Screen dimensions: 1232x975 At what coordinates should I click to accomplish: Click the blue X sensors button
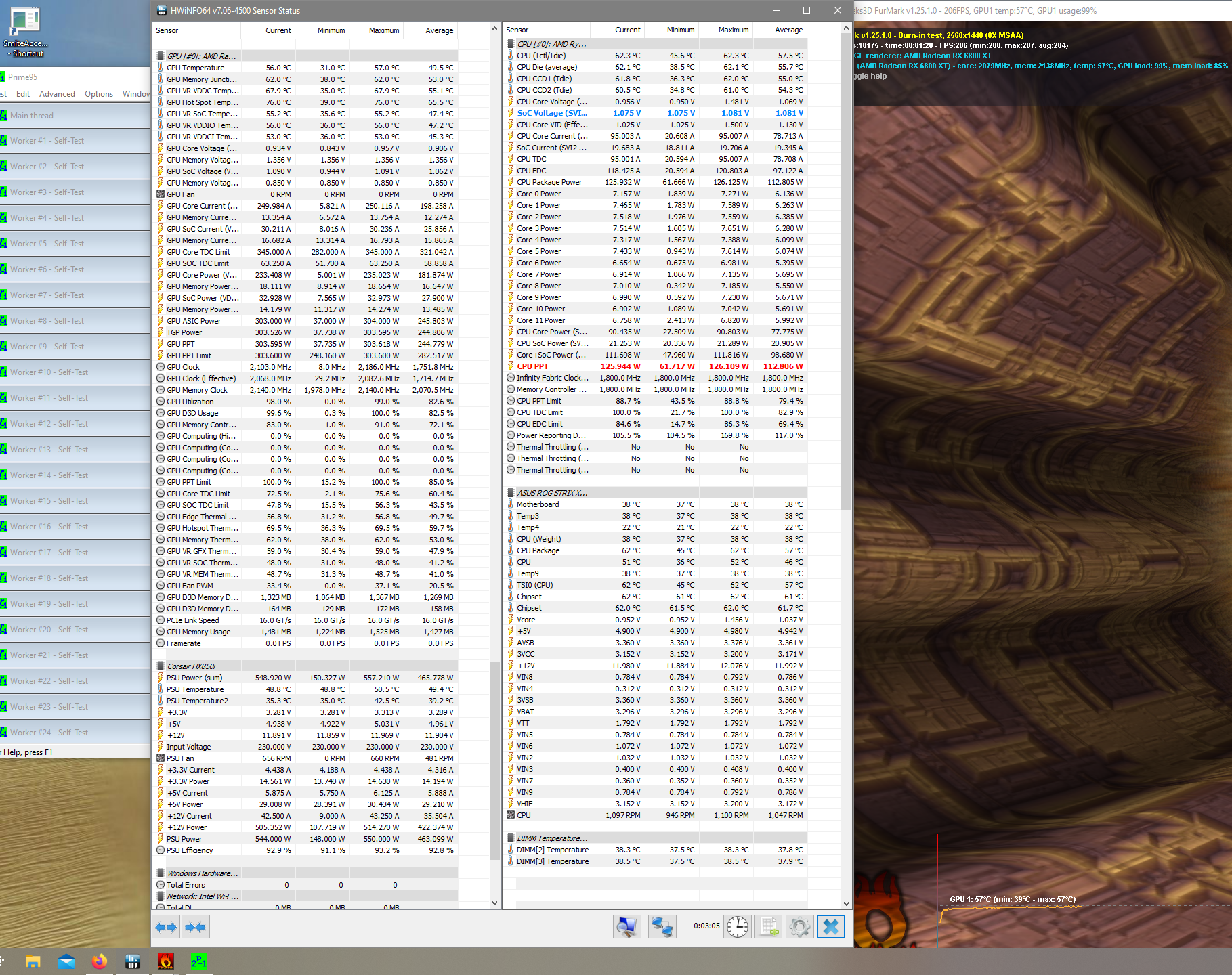click(x=831, y=926)
